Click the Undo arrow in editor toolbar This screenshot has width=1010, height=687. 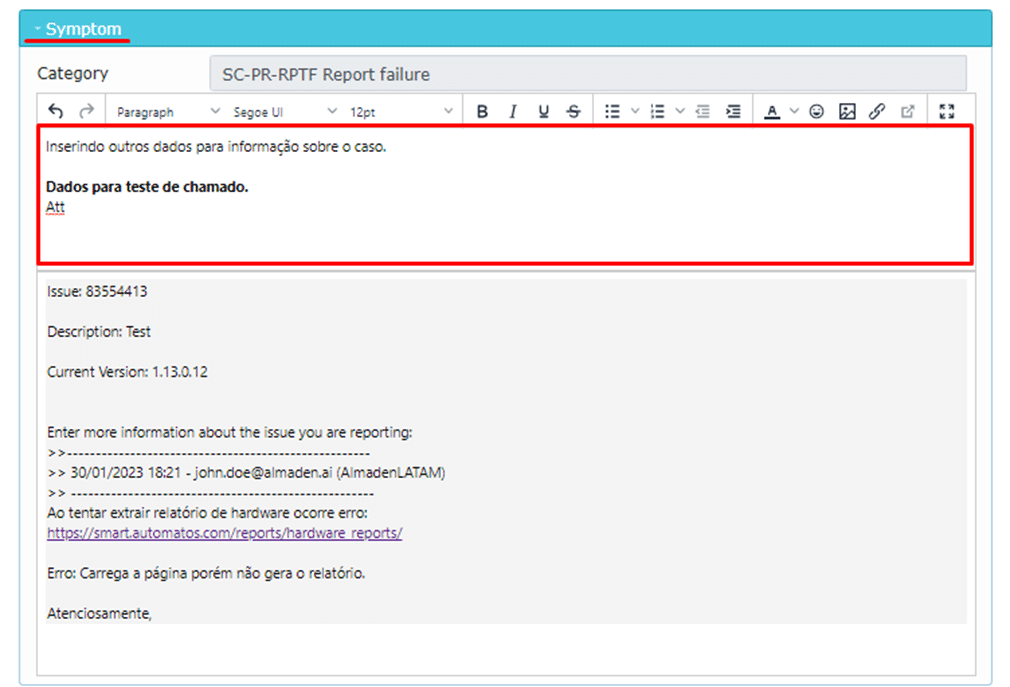(x=55, y=112)
